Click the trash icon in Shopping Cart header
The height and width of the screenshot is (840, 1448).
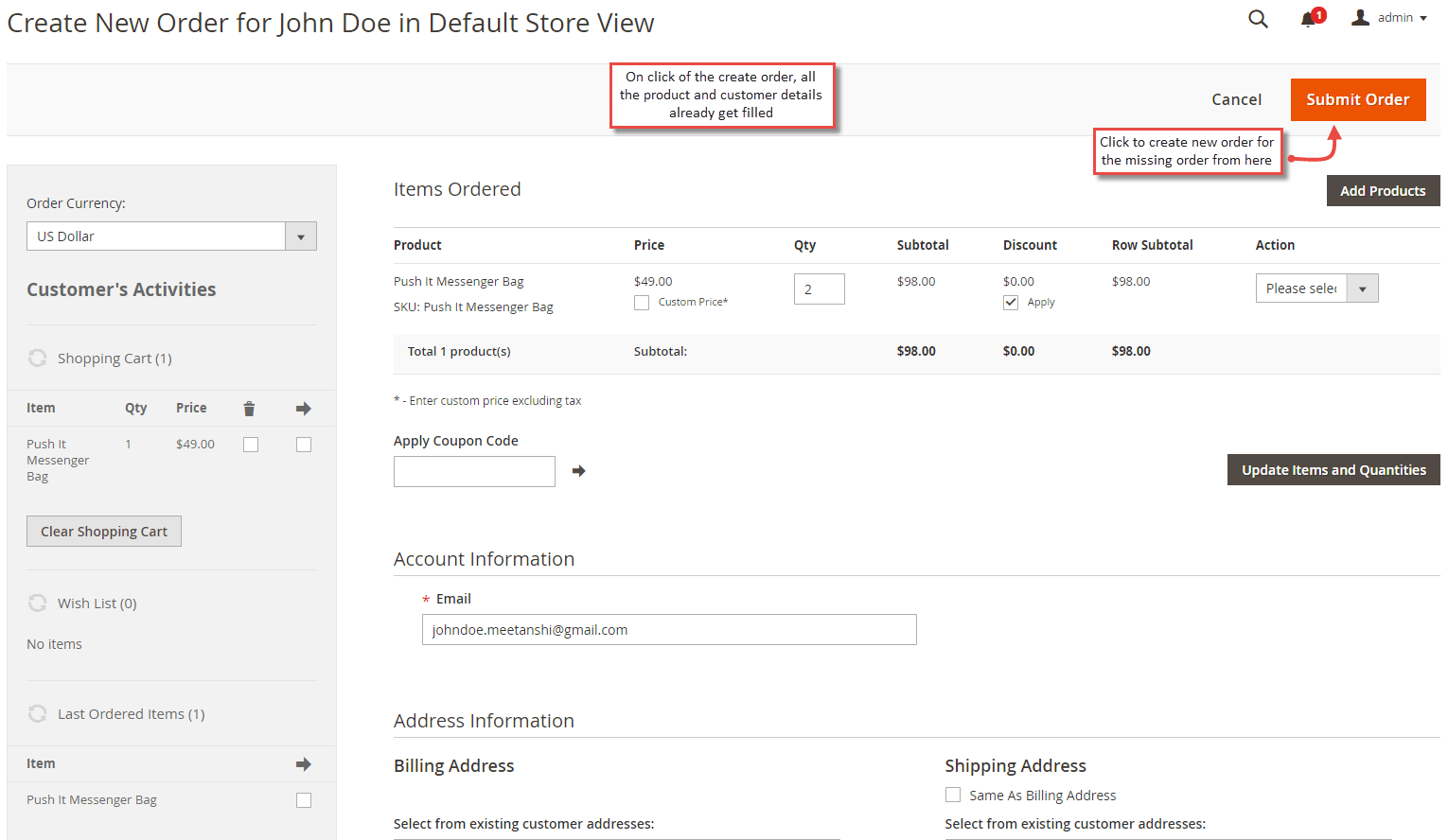(249, 408)
